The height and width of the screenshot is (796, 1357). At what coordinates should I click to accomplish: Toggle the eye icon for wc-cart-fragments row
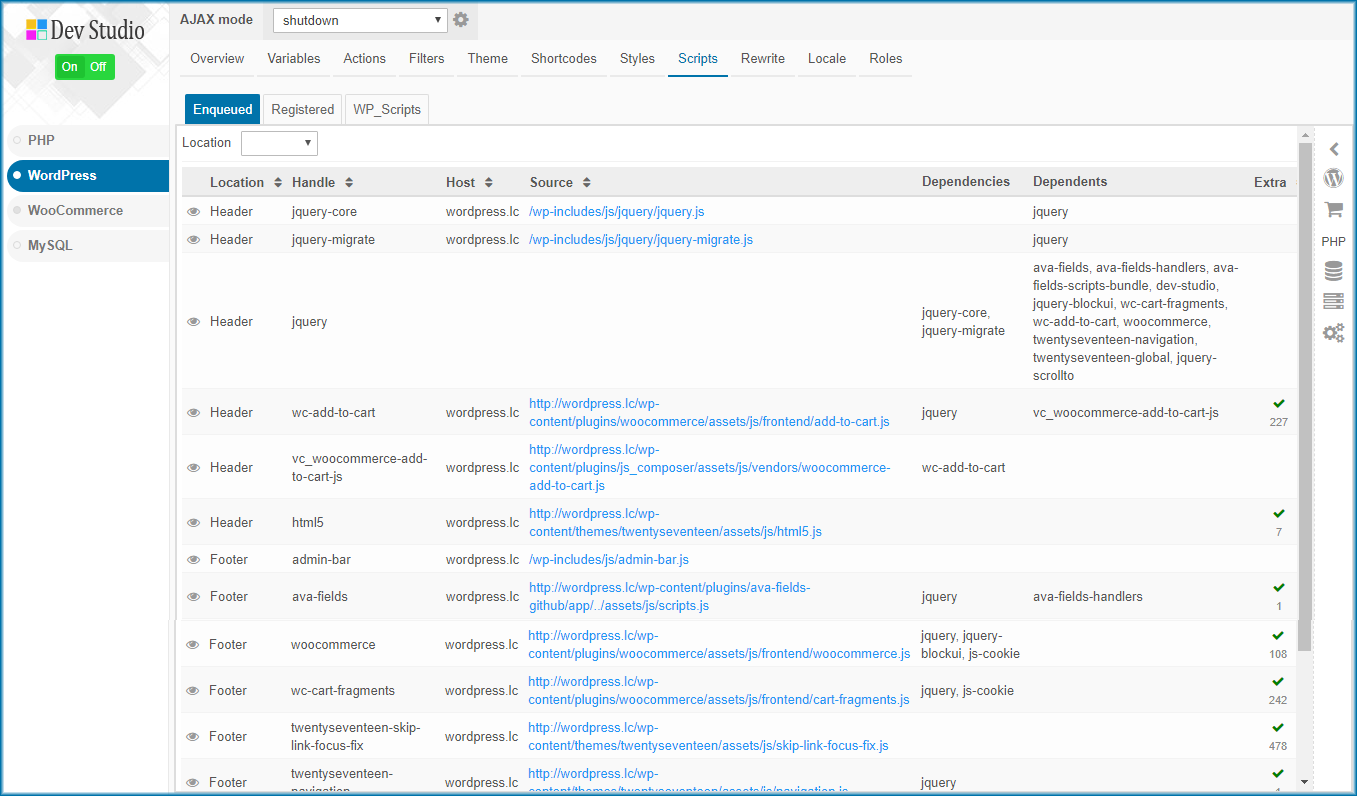click(193, 691)
